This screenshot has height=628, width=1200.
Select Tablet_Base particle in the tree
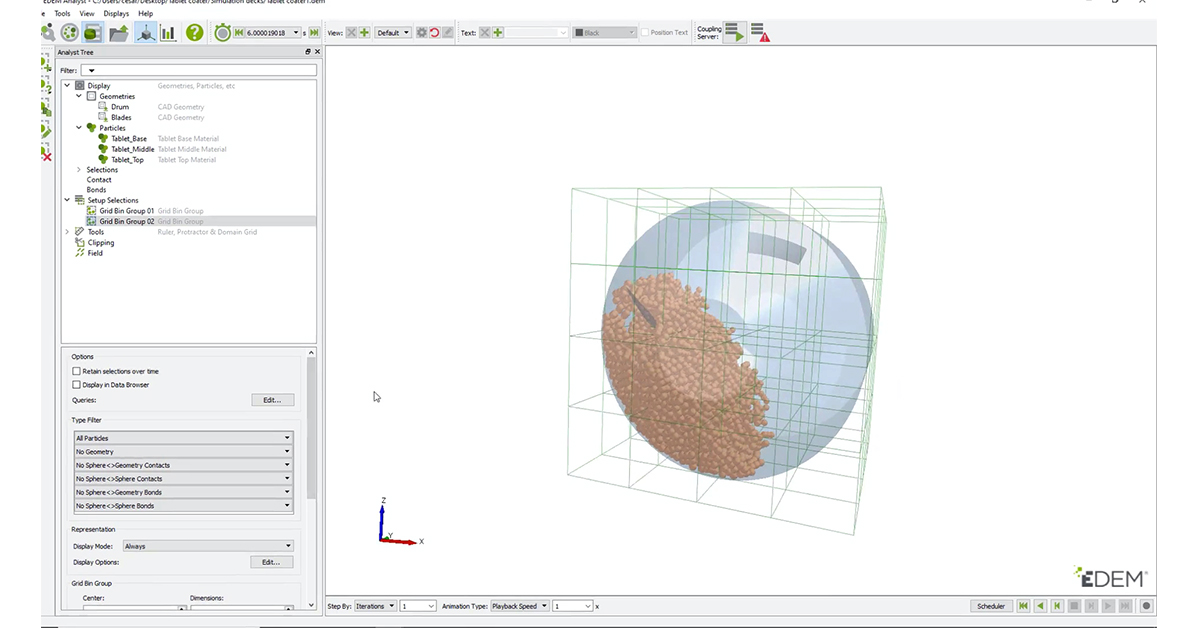tap(128, 139)
